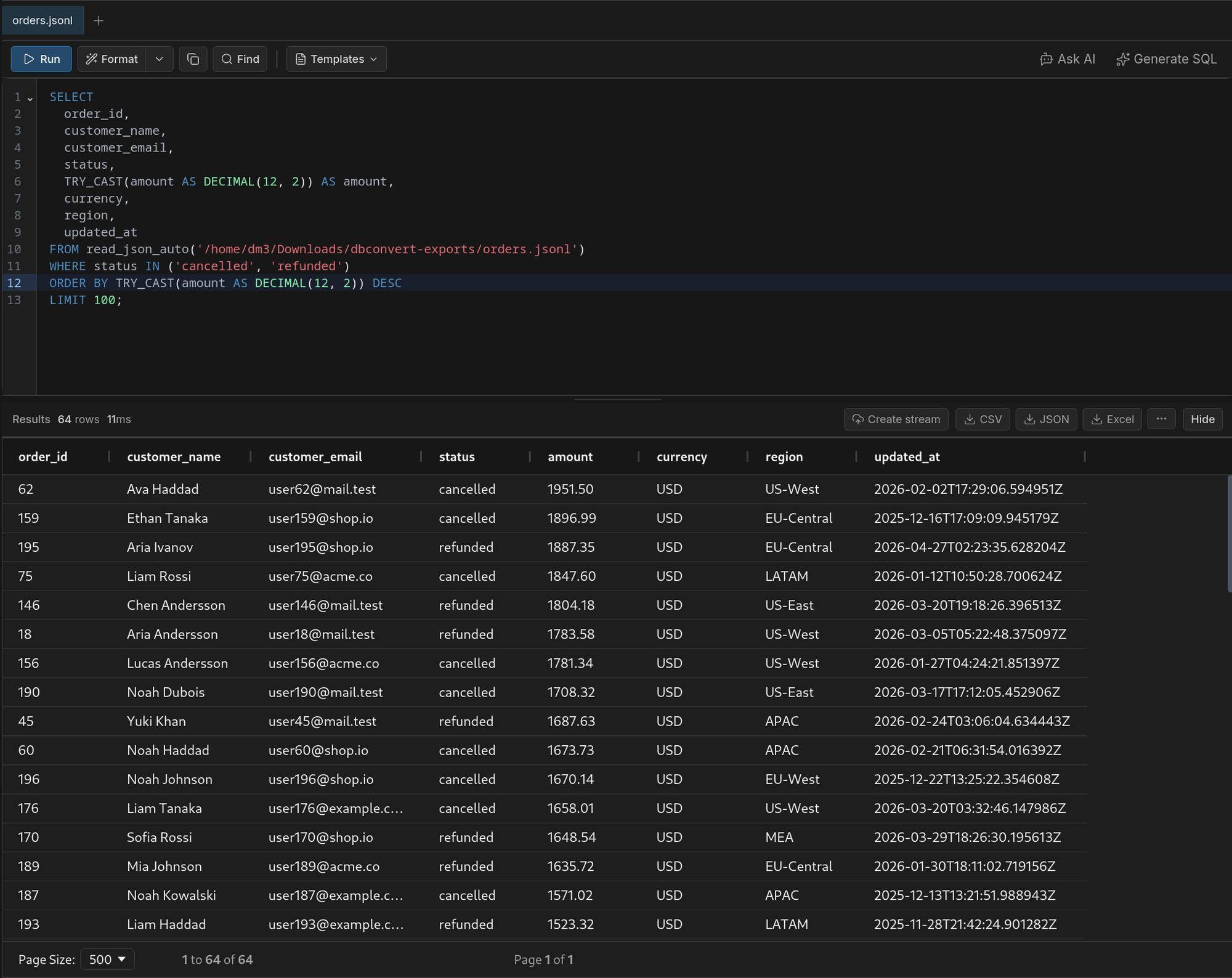
Task: Open Find in the editor
Action: tap(240, 59)
